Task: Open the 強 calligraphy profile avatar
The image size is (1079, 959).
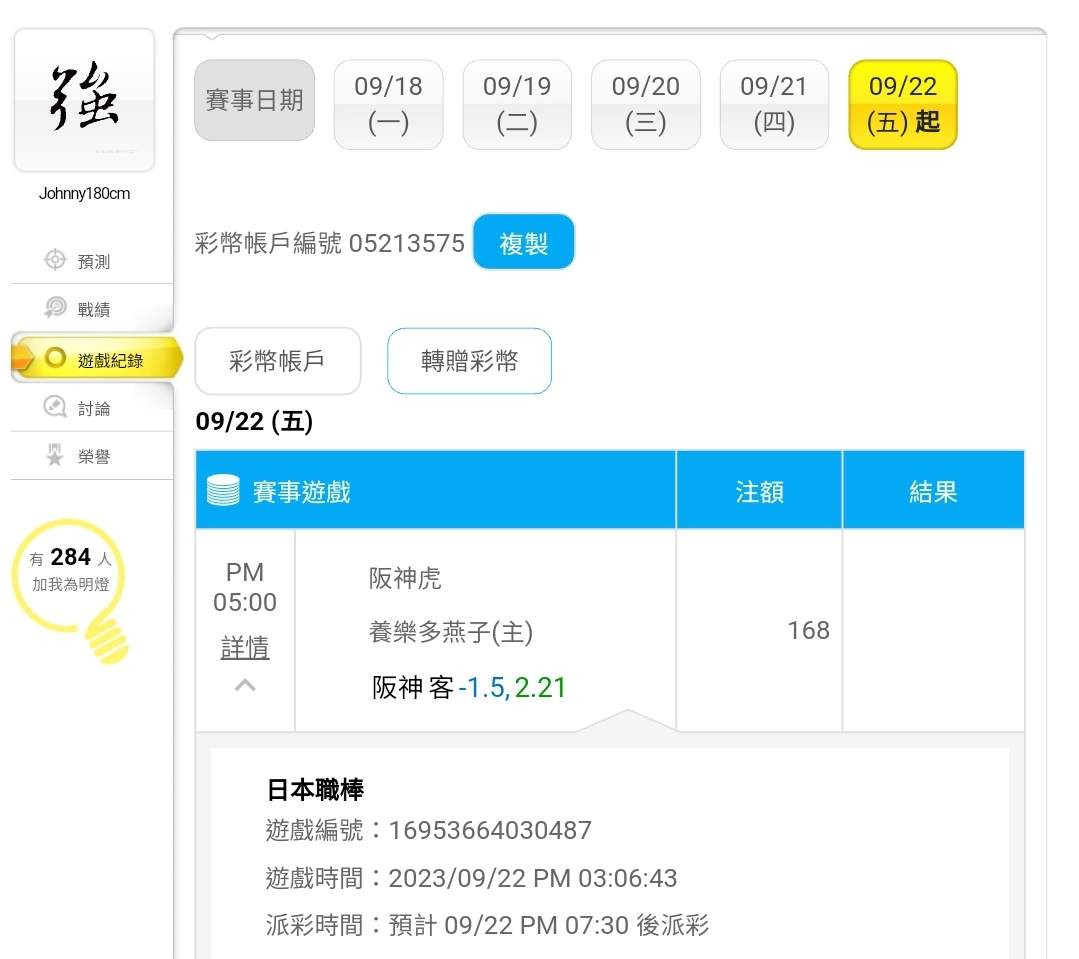Action: 84,100
